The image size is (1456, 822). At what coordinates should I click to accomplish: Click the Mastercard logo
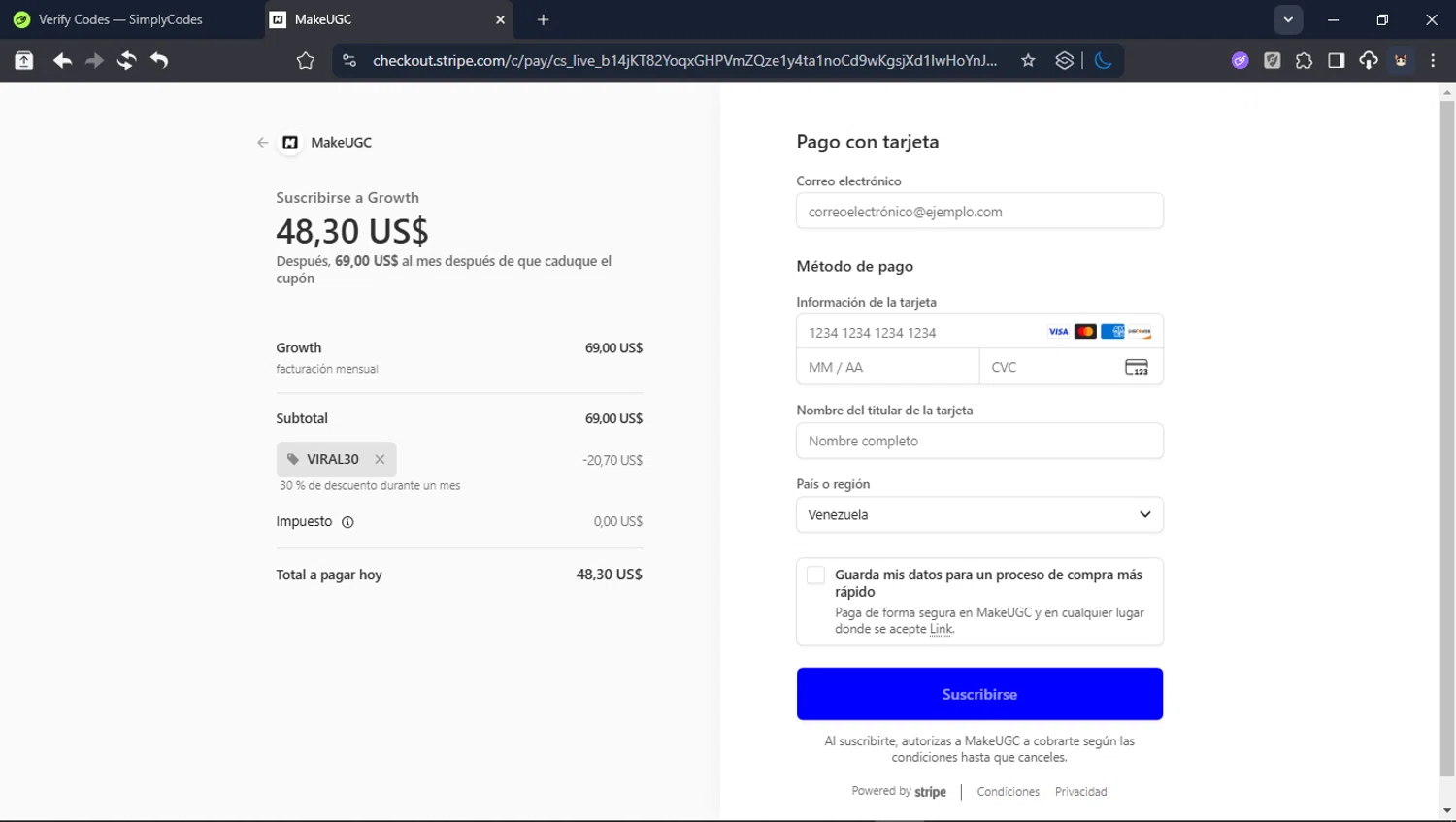pos(1085,332)
